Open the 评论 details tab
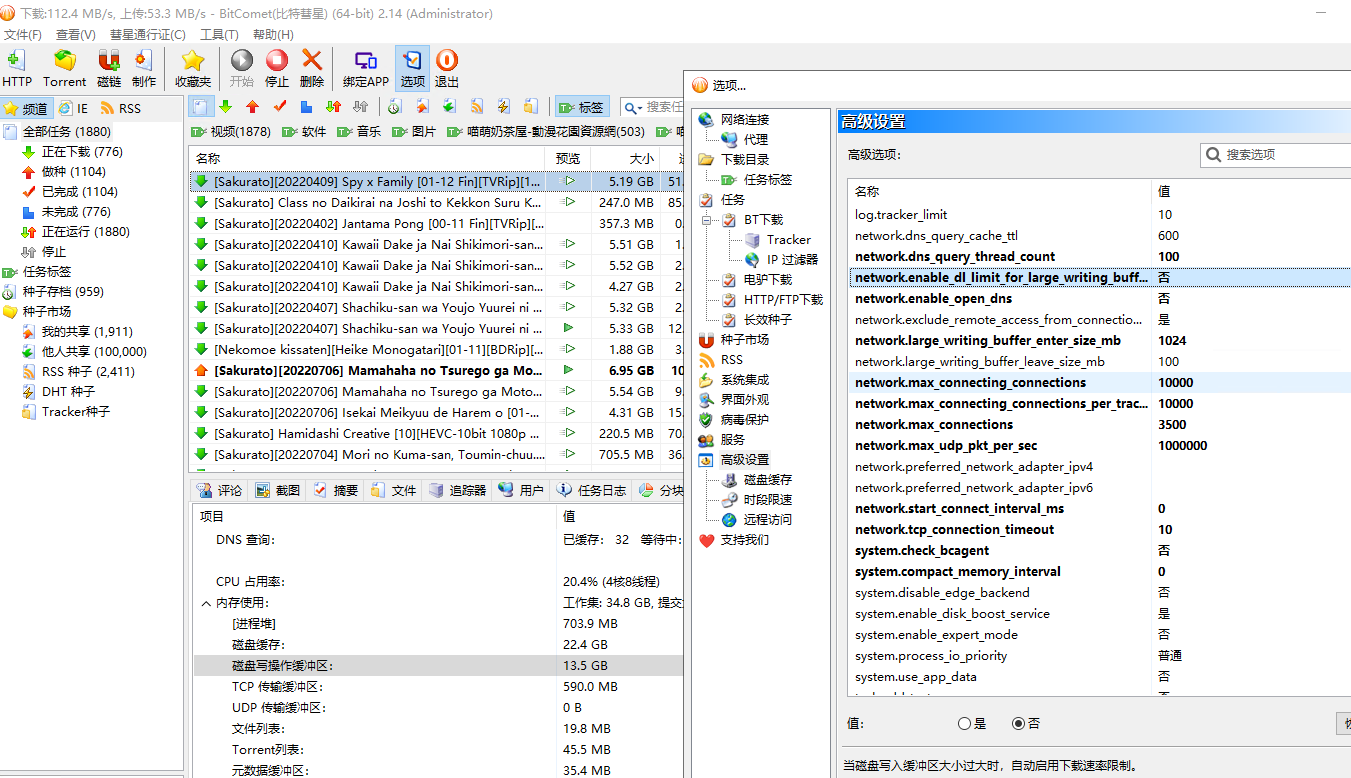Viewport: 1351px width, 778px height. (x=220, y=490)
